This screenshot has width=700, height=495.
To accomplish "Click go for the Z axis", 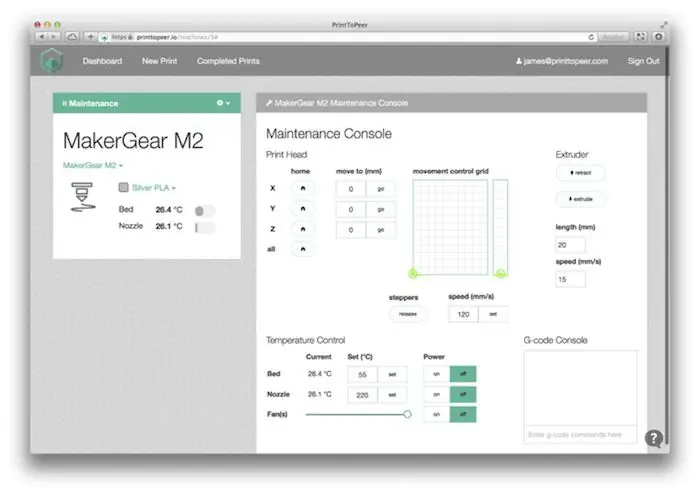I will 381,230.
